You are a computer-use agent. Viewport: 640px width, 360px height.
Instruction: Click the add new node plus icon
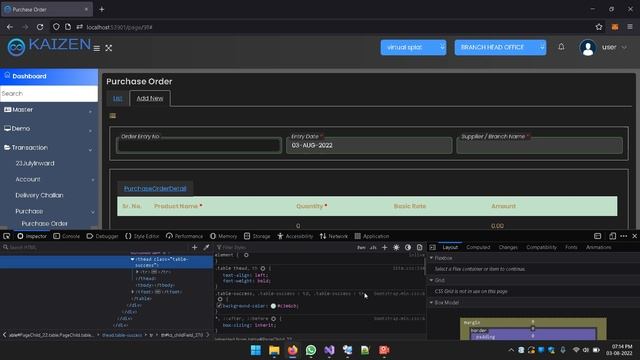[x=194, y=247]
